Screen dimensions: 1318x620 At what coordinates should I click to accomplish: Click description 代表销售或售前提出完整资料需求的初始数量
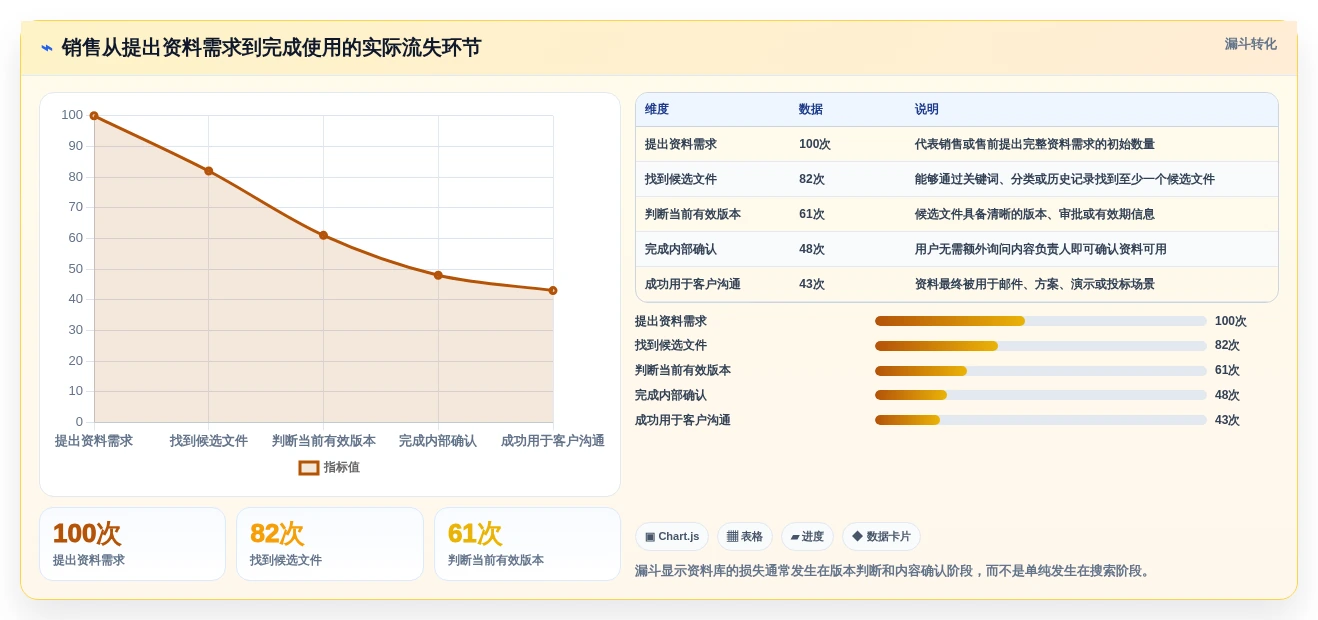tap(1035, 144)
